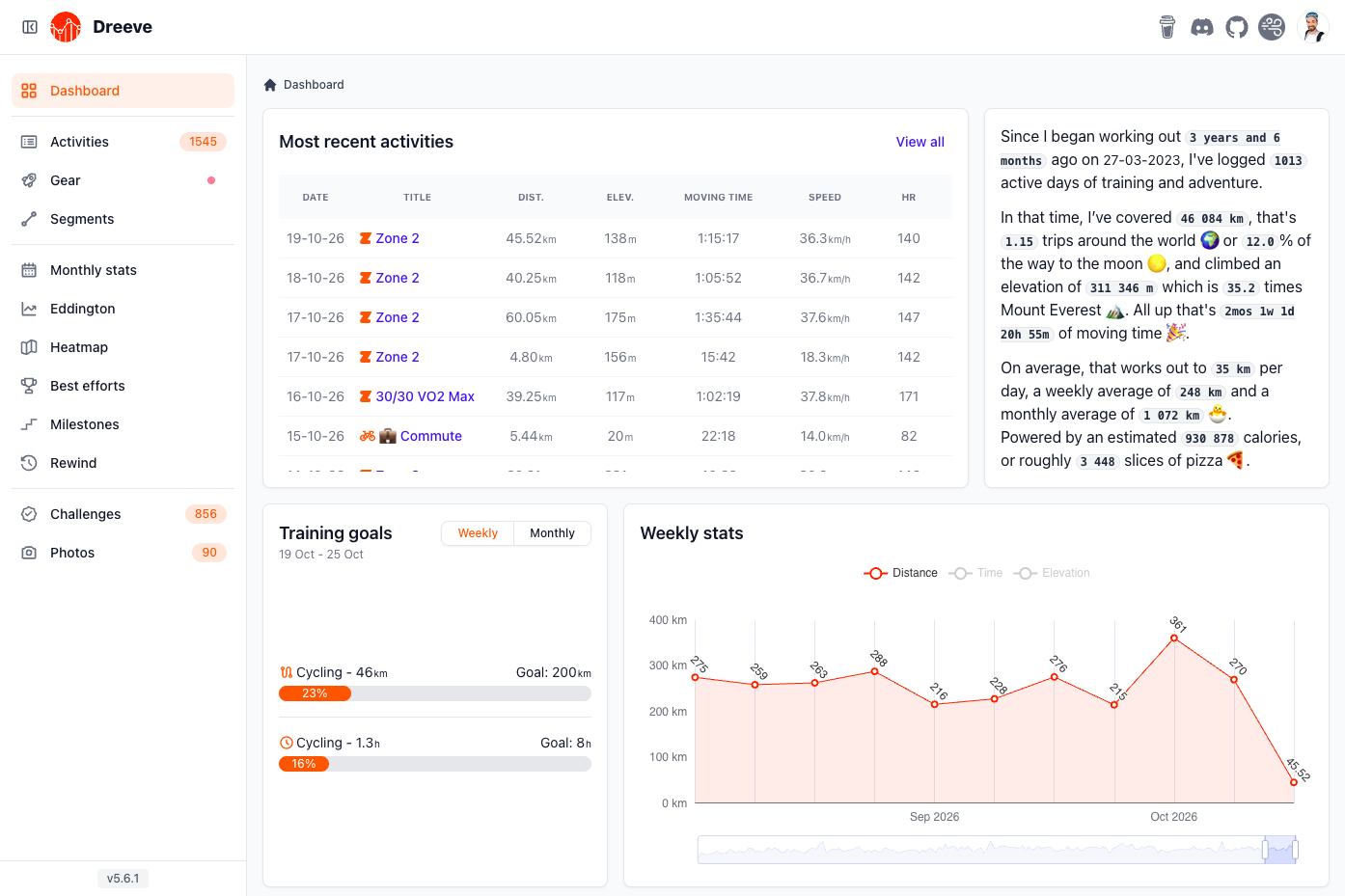Click the Eddington chart icon
The width and height of the screenshot is (1345, 896).
point(29,309)
